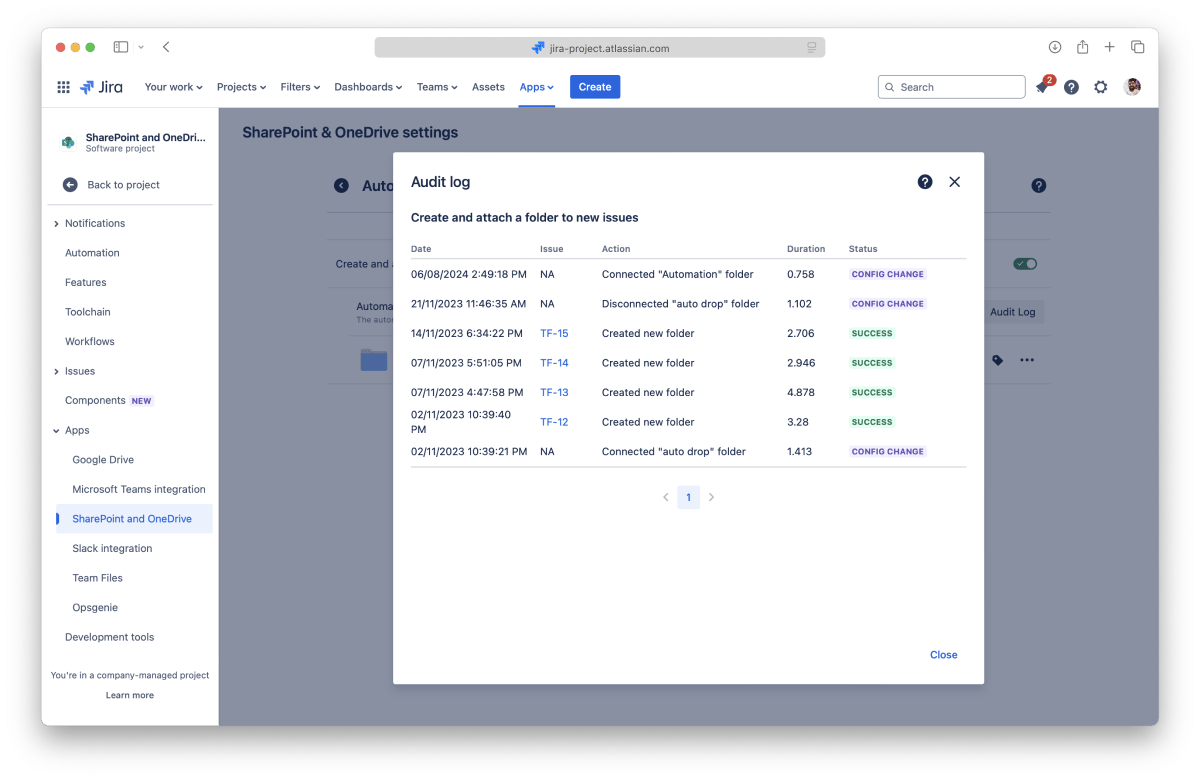Click the help icon in Audit log dialog
This screenshot has height=781, width=1200.
[925, 182]
